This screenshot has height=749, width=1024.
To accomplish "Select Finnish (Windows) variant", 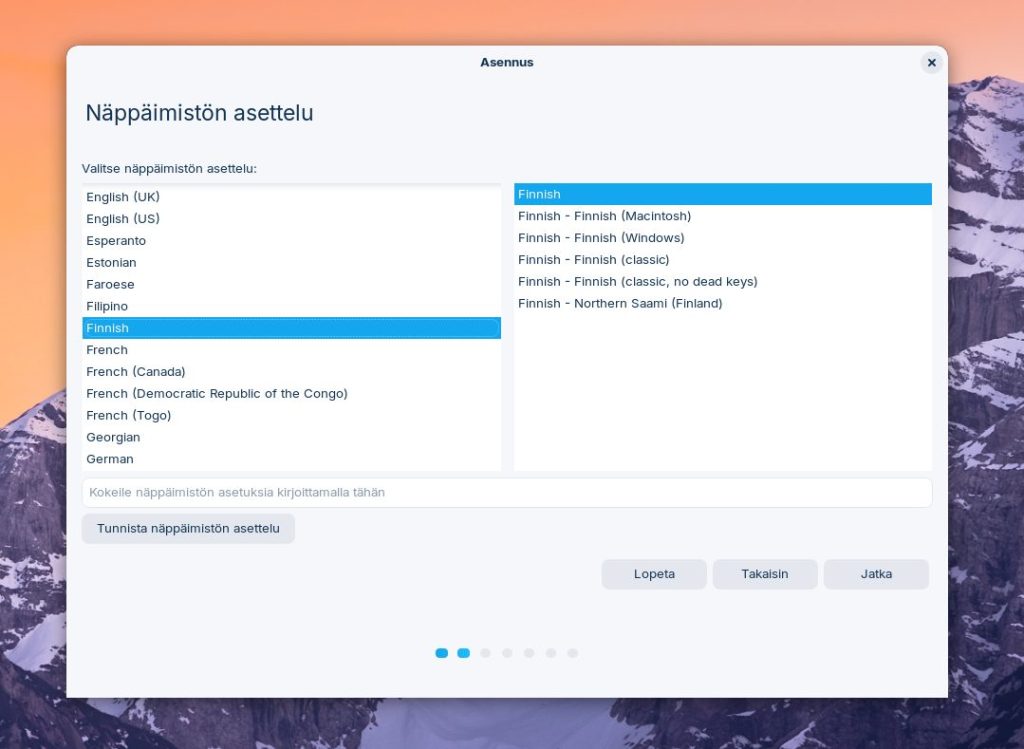I will click(723, 238).
